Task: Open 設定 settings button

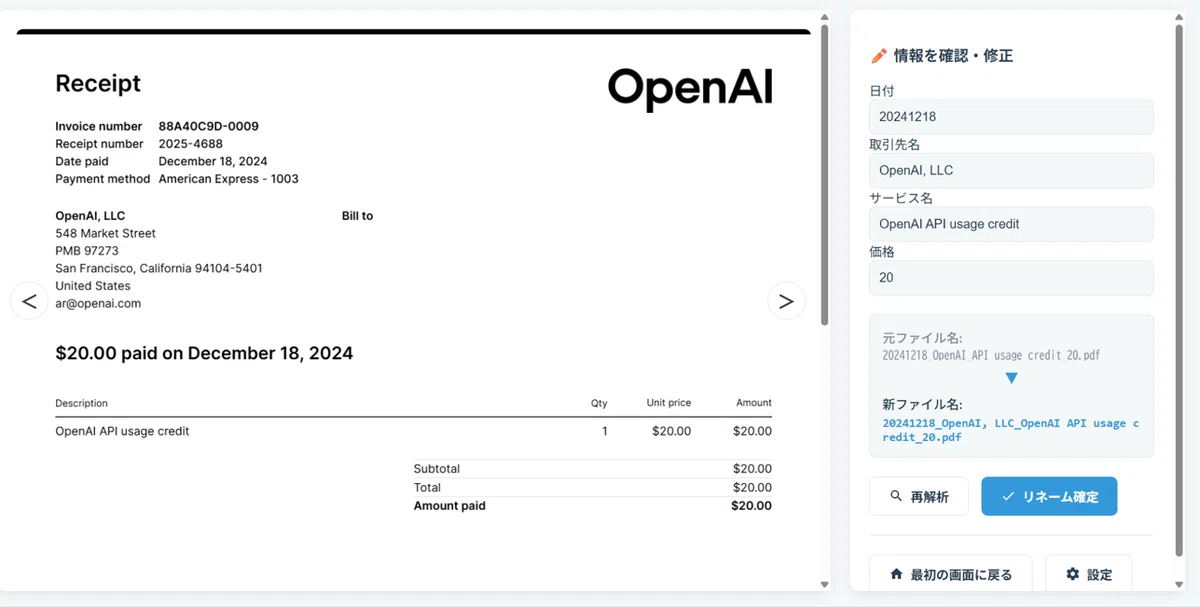Action: coord(1089,574)
